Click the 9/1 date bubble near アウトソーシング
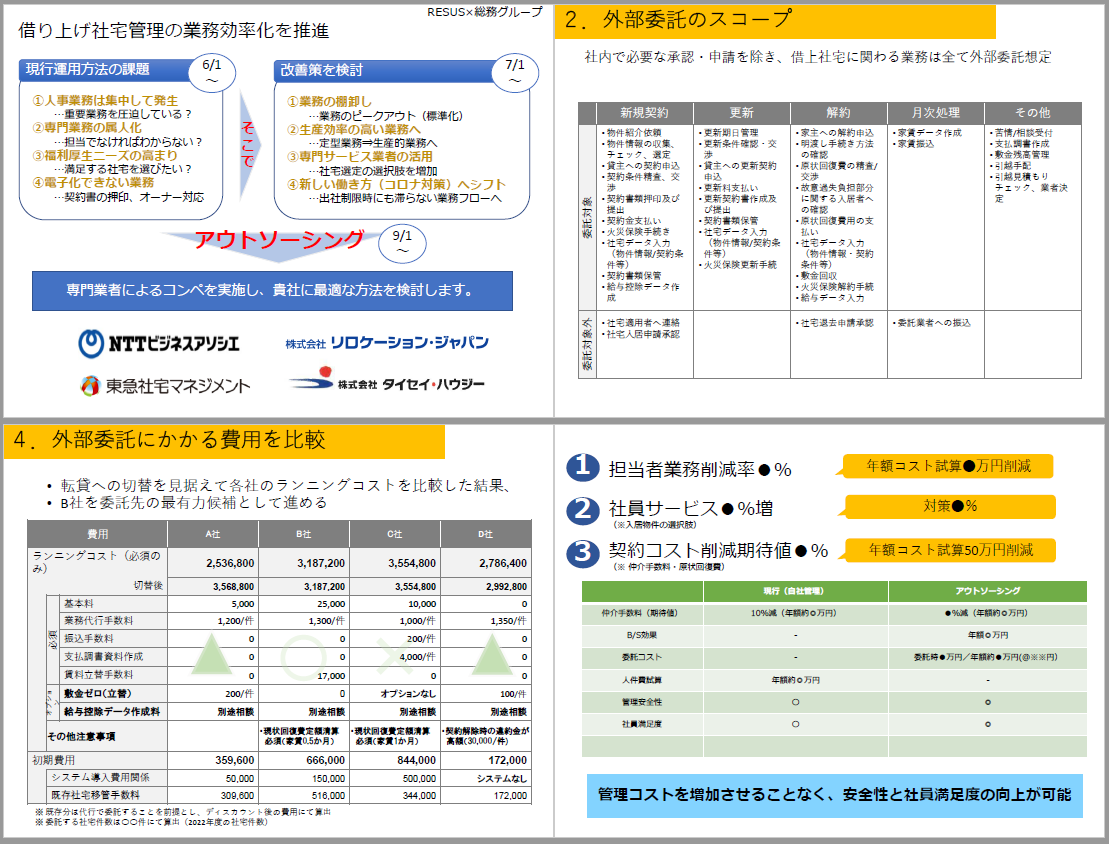 (x=402, y=242)
